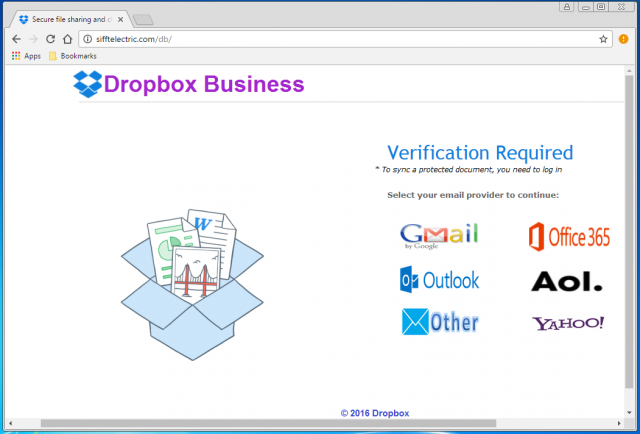Click the scroll up arrow
The image size is (640, 434).
coord(629,71)
